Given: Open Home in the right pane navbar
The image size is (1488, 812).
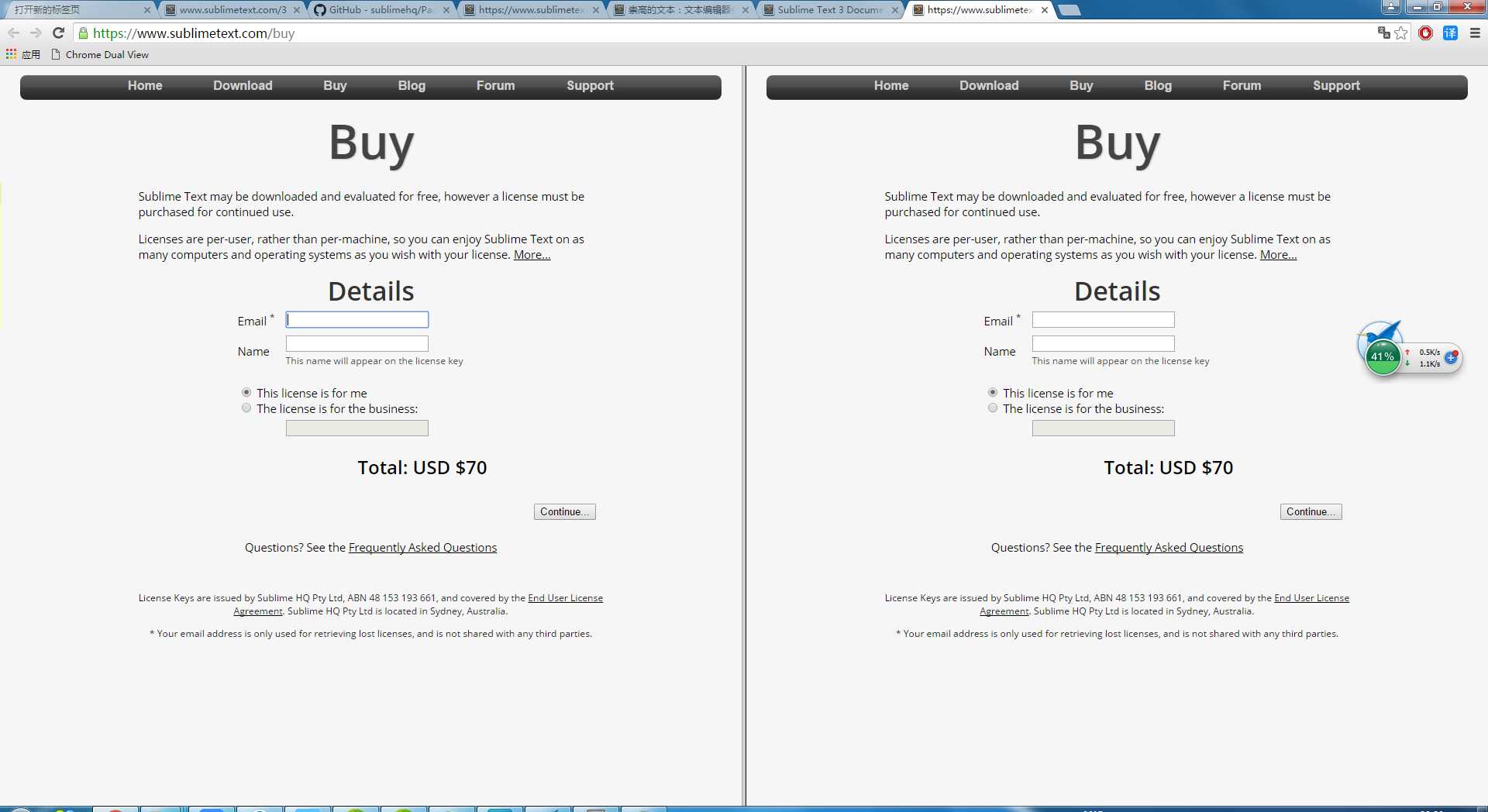Looking at the screenshot, I should tap(891, 86).
